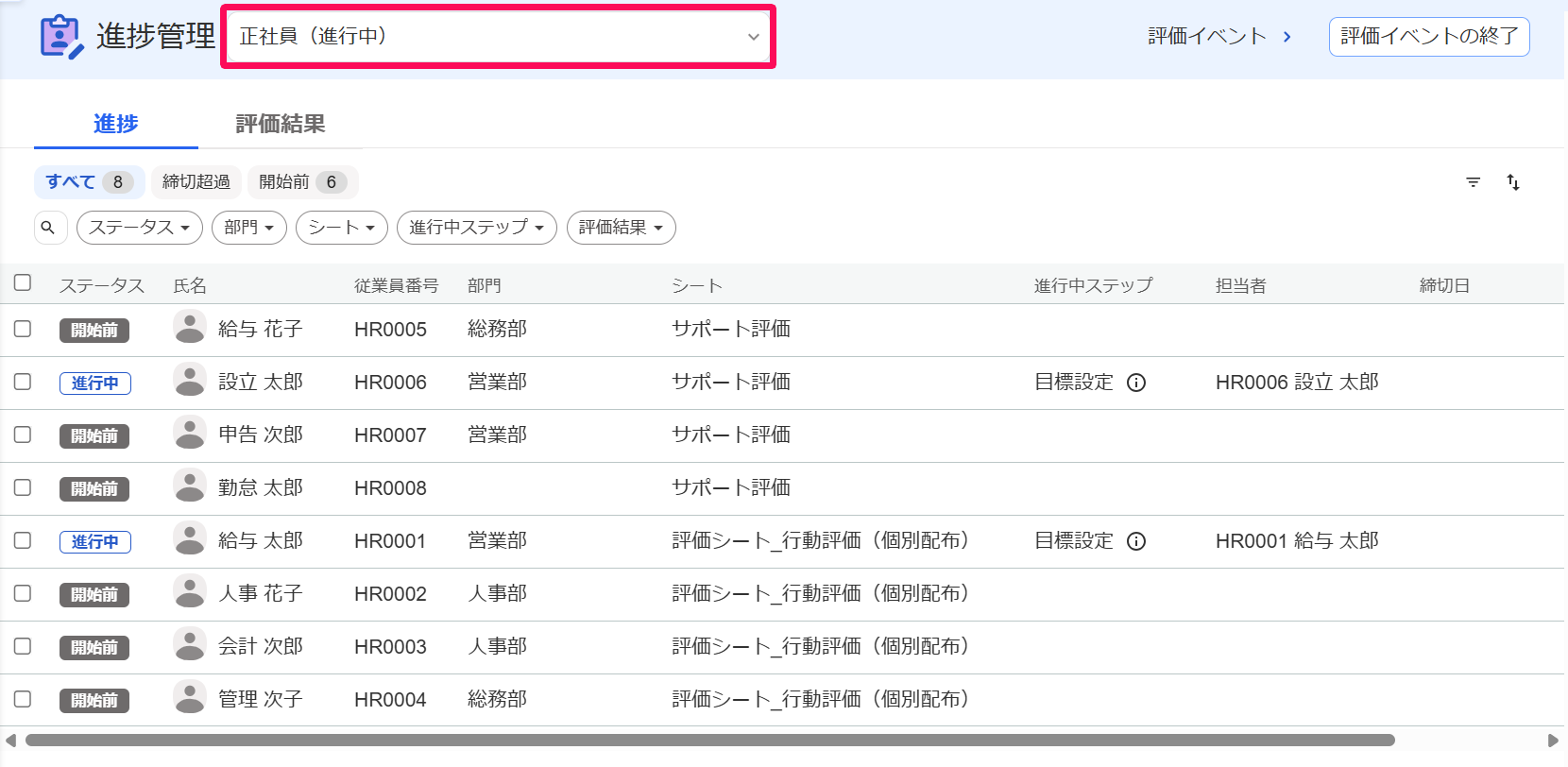This screenshot has height=767, width=1568.
Task: Click the sort arrows icon
Action: pos(1513,182)
